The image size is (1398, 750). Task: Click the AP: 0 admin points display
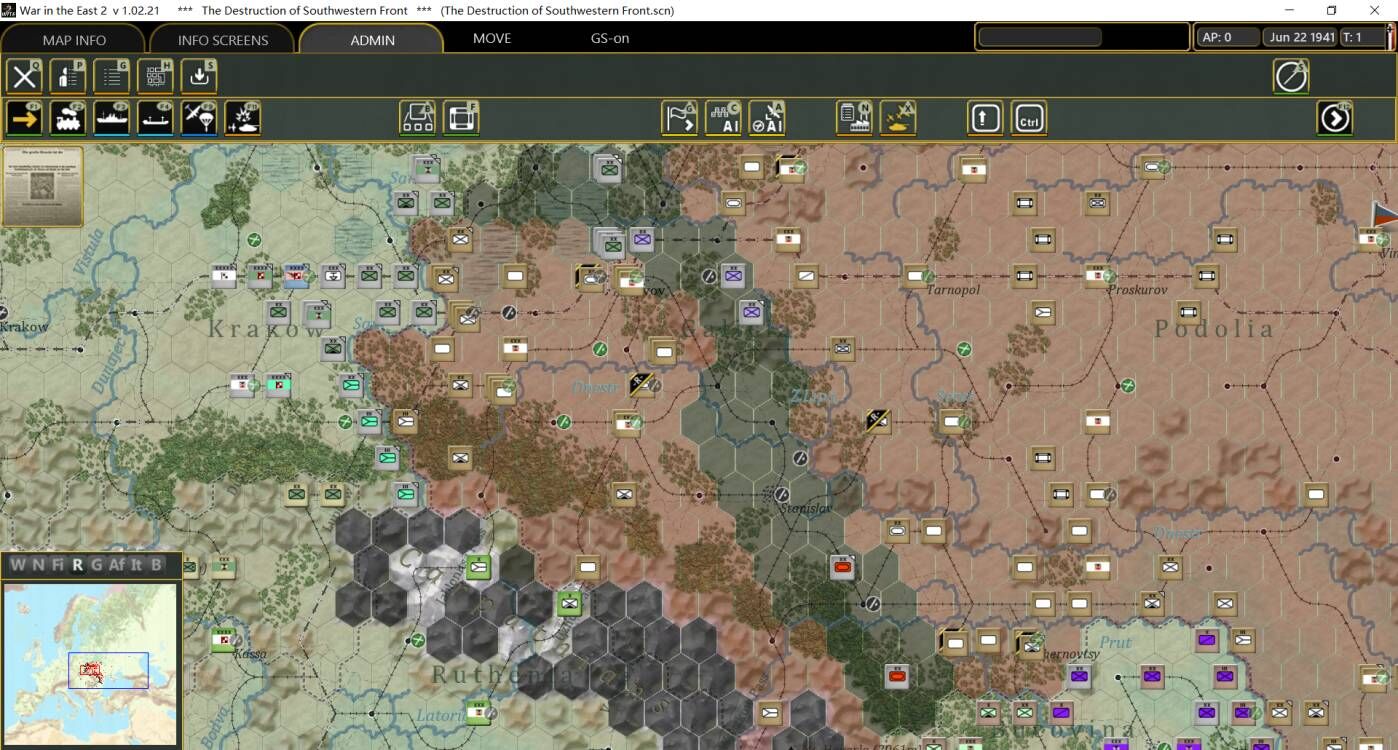1226,37
